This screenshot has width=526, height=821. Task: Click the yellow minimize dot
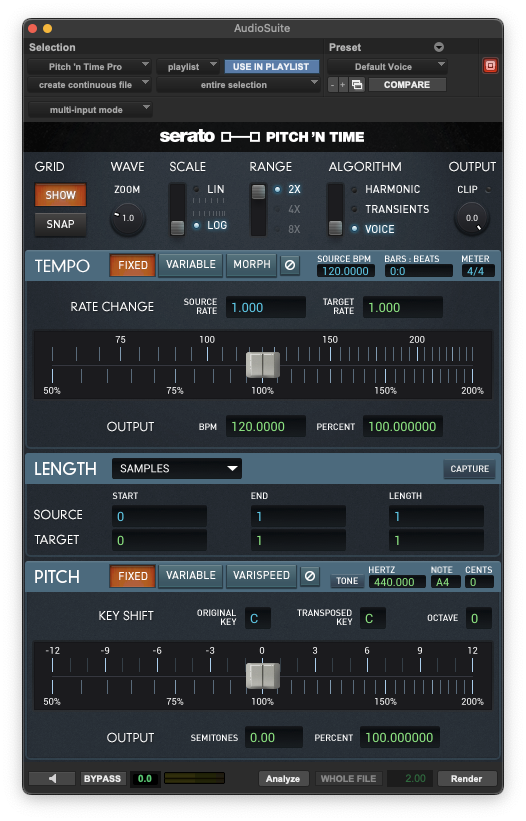click(x=48, y=28)
